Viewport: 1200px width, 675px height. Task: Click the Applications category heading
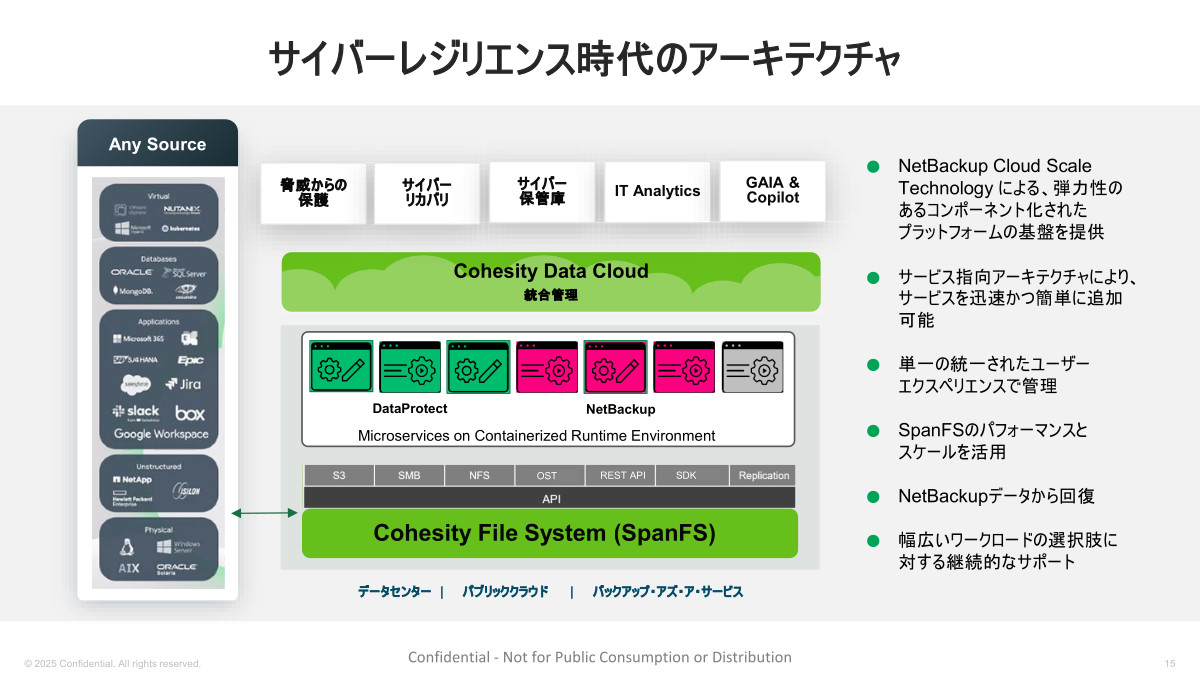159,322
